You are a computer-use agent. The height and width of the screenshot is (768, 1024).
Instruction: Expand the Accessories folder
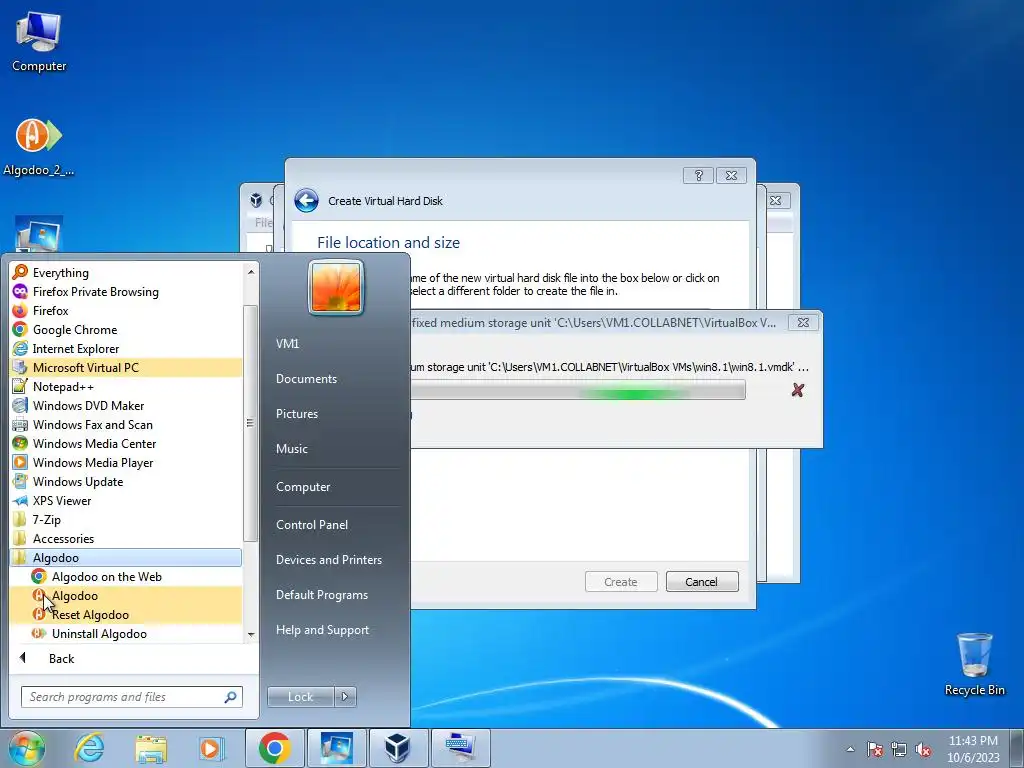[126, 538]
